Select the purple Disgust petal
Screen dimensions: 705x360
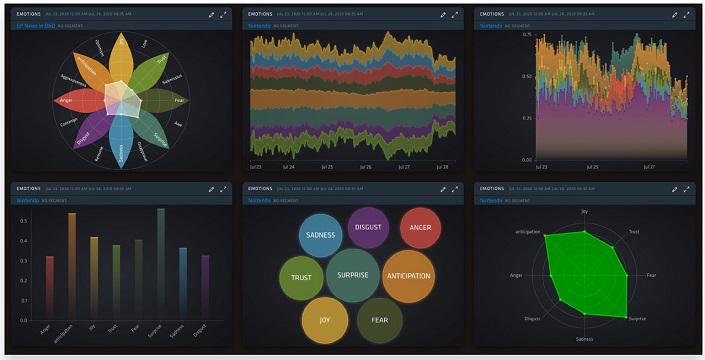click(92, 131)
